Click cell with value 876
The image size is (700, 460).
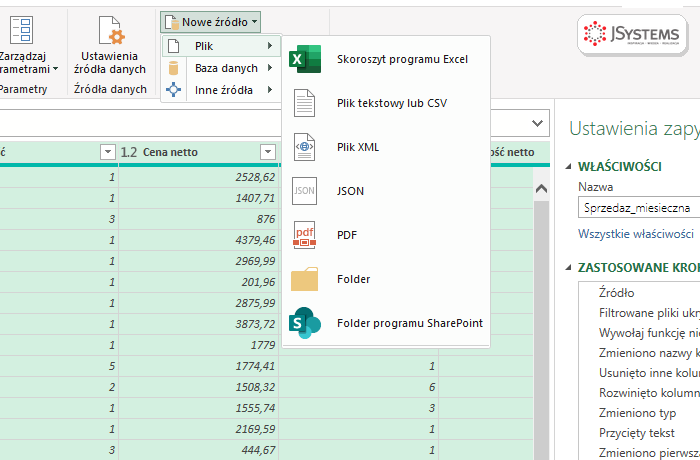(x=199, y=219)
